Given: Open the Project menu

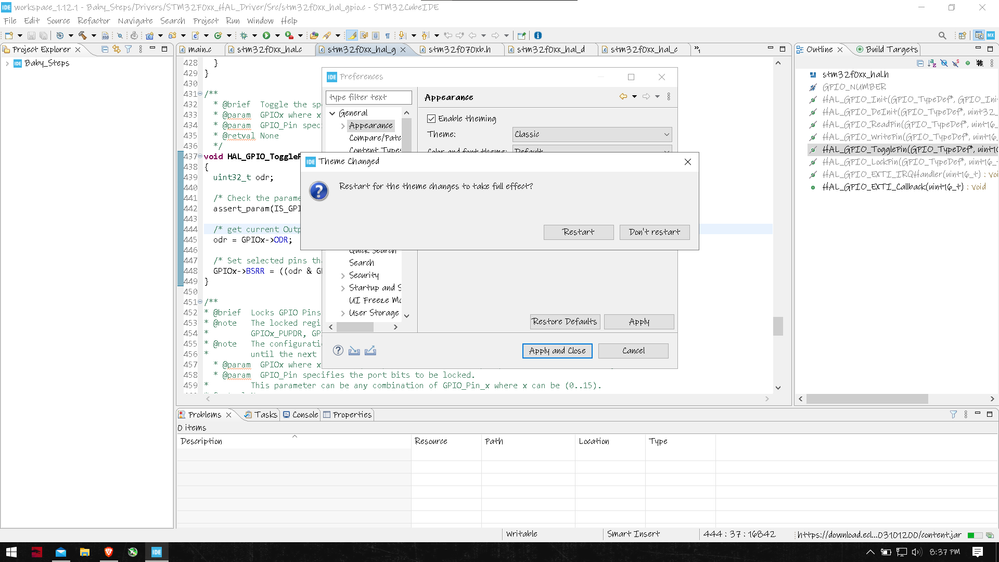Looking at the screenshot, I should [x=205, y=21].
